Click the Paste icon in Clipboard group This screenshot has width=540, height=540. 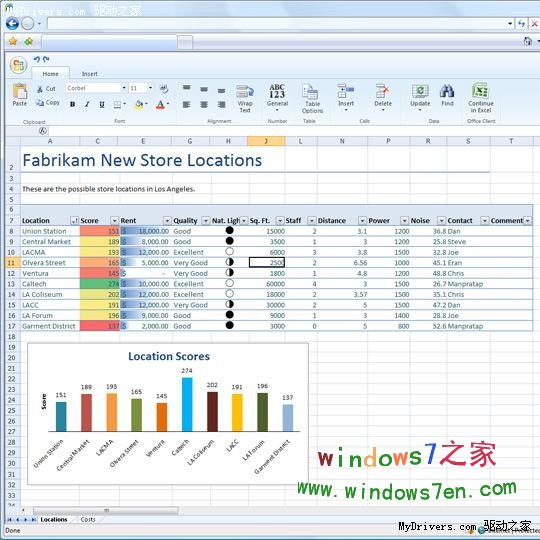pyautogui.click(x=20, y=91)
